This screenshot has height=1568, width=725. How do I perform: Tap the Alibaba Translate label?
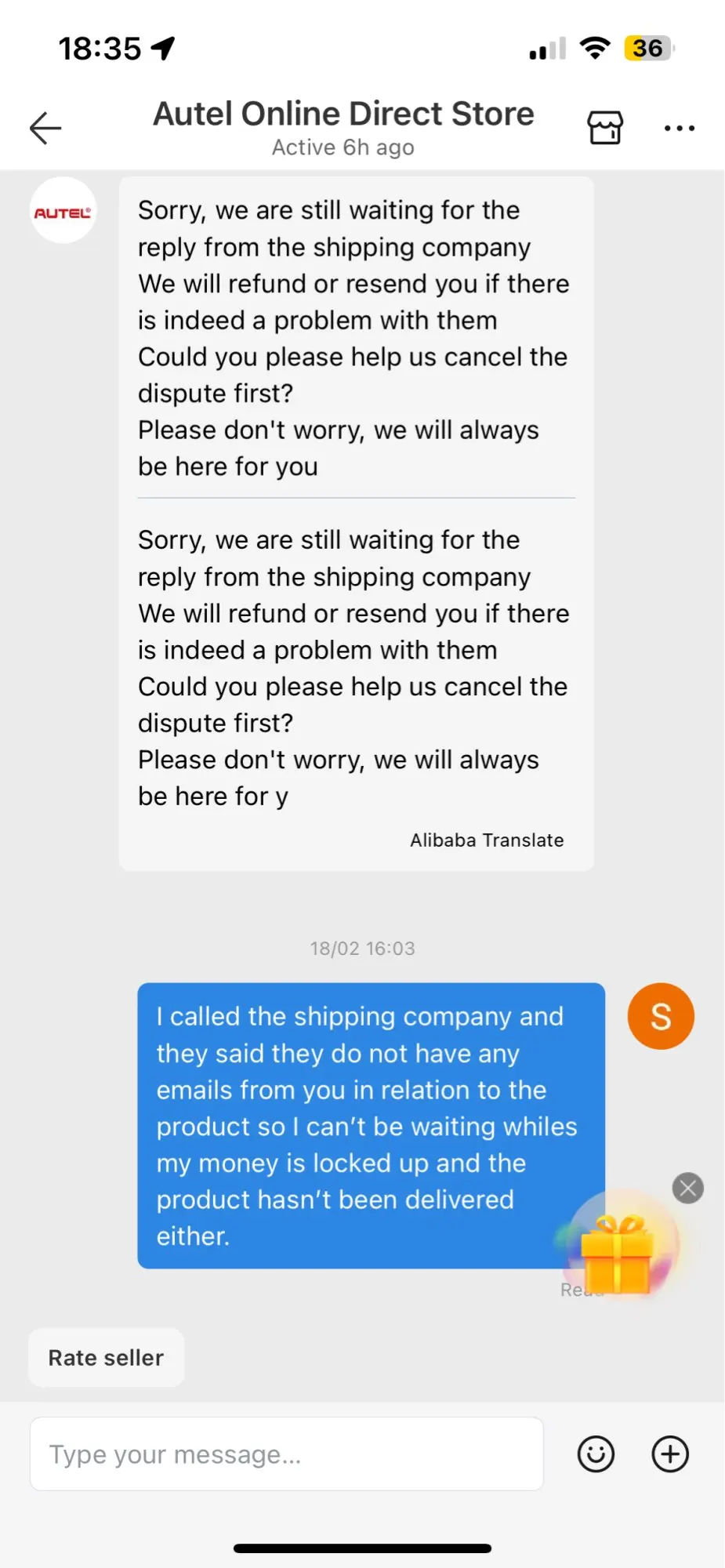(487, 840)
